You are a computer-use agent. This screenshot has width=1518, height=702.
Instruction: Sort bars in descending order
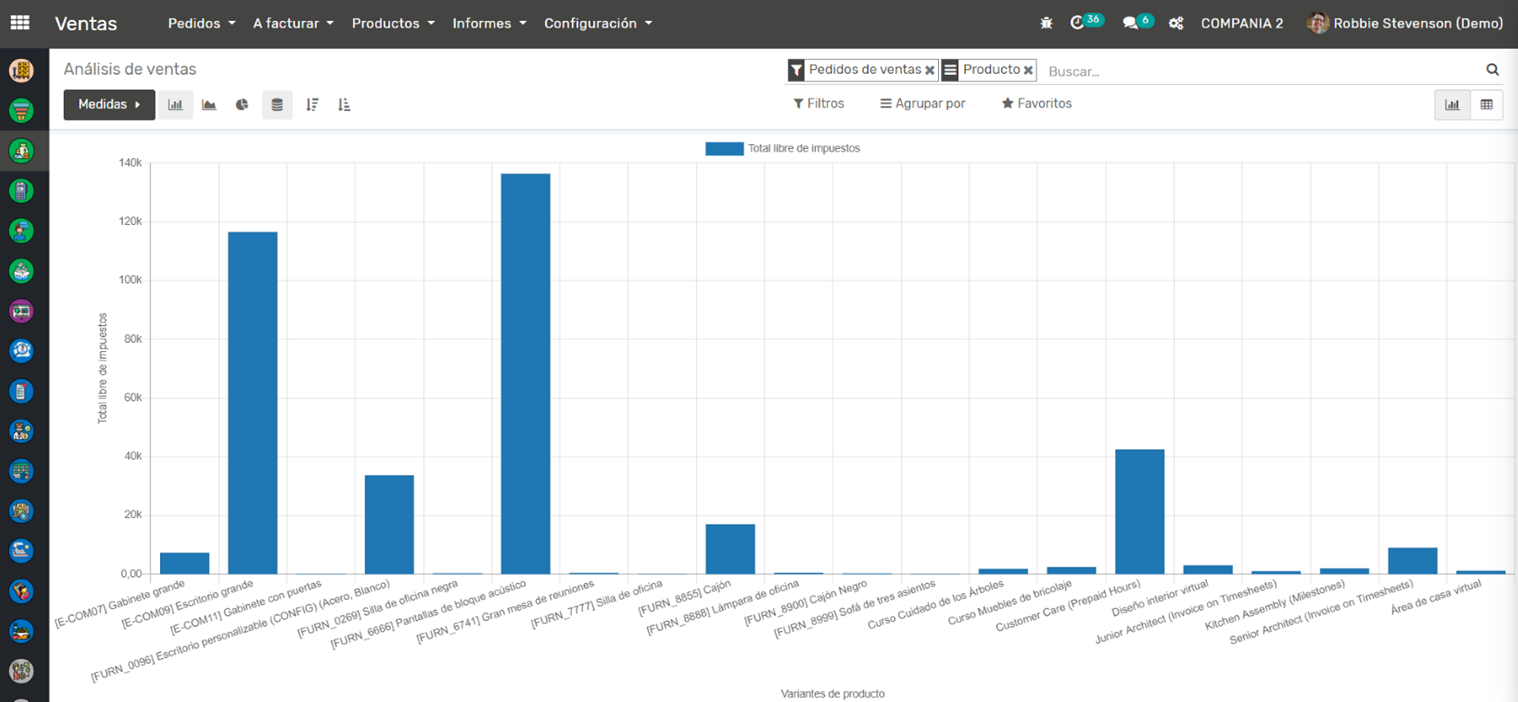pos(312,105)
